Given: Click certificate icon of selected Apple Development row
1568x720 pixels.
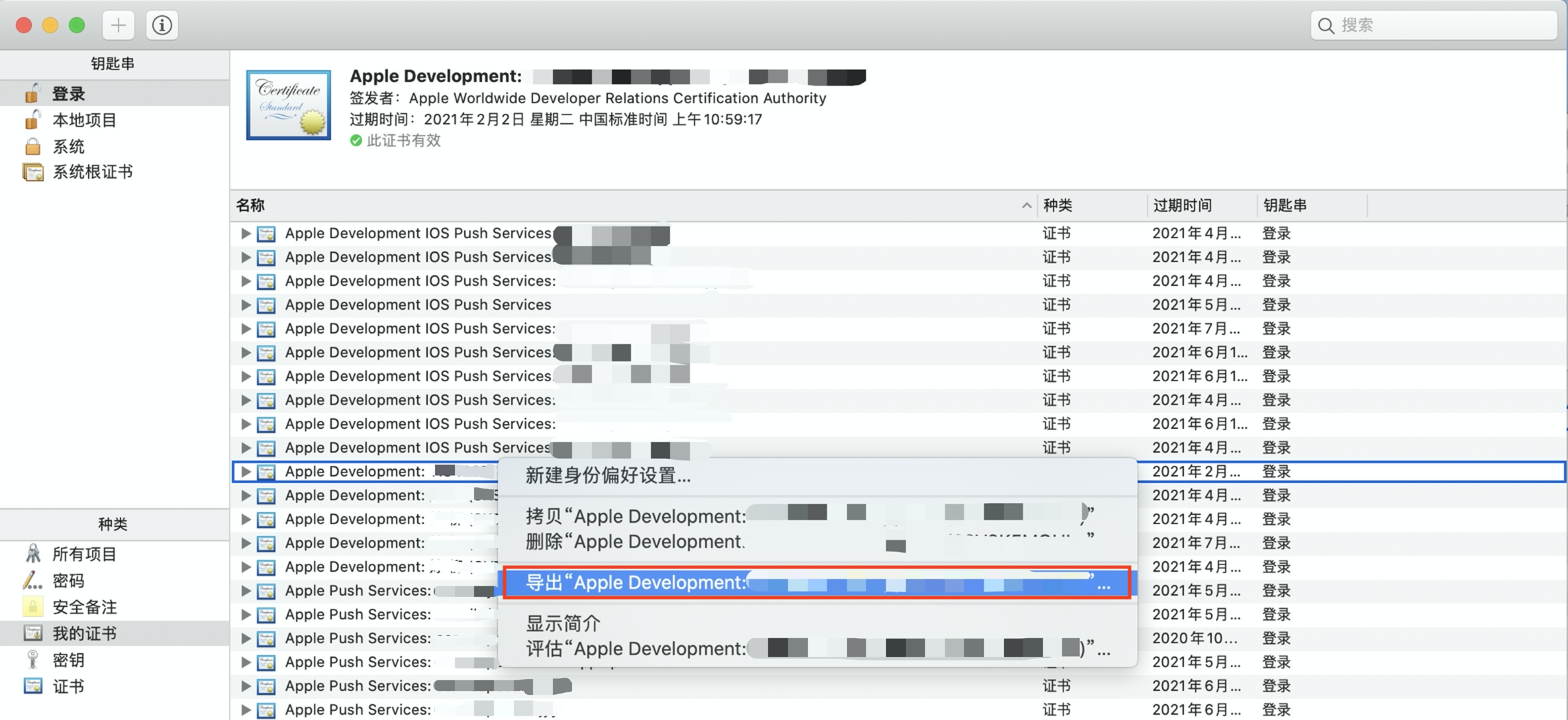Looking at the screenshot, I should (266, 472).
